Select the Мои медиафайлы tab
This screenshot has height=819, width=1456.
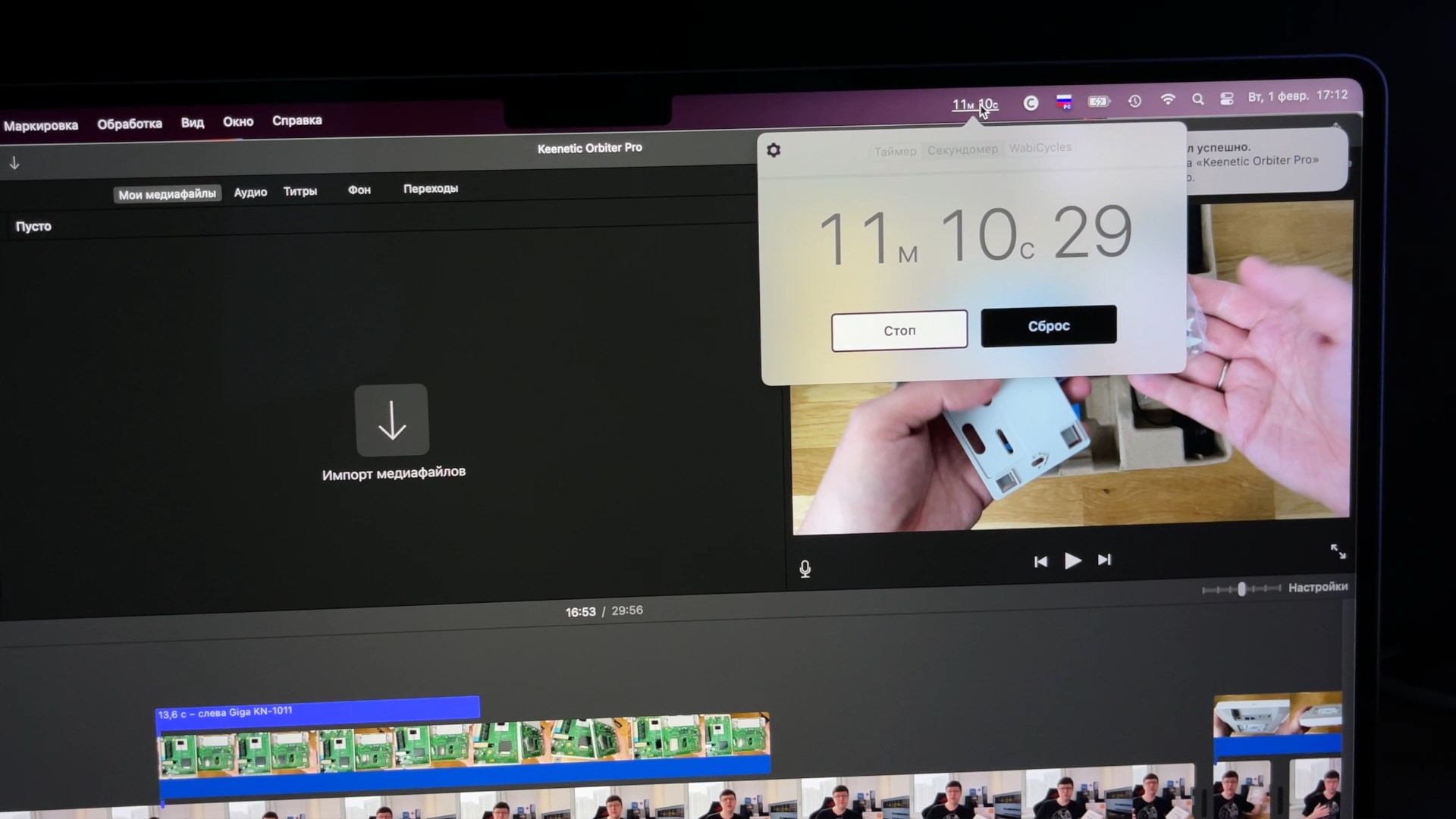[167, 194]
